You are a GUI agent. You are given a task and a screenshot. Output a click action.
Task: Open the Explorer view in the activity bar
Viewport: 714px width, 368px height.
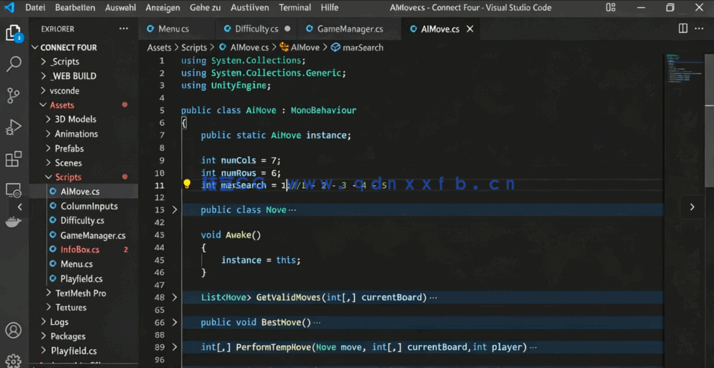pos(14,33)
